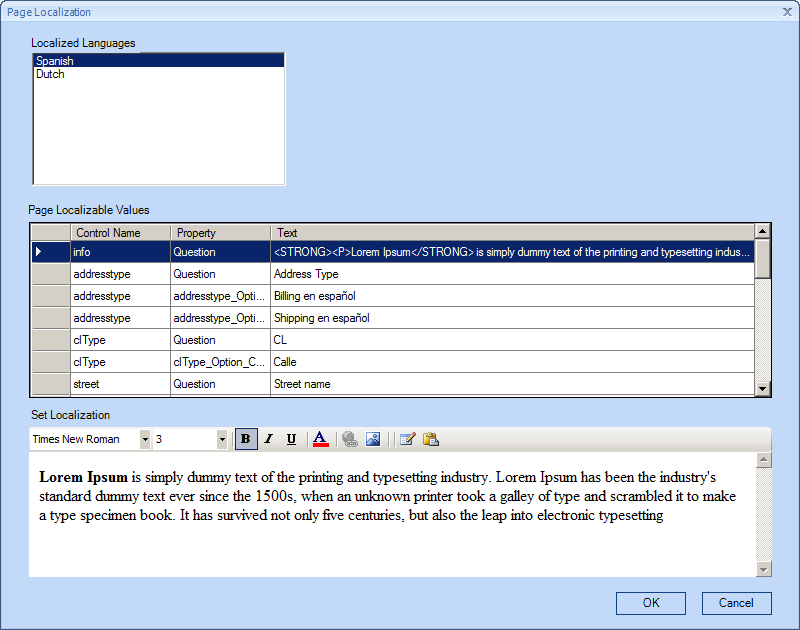Click the editor scrollbar up arrow
This screenshot has width=800, height=630.
coord(763,460)
